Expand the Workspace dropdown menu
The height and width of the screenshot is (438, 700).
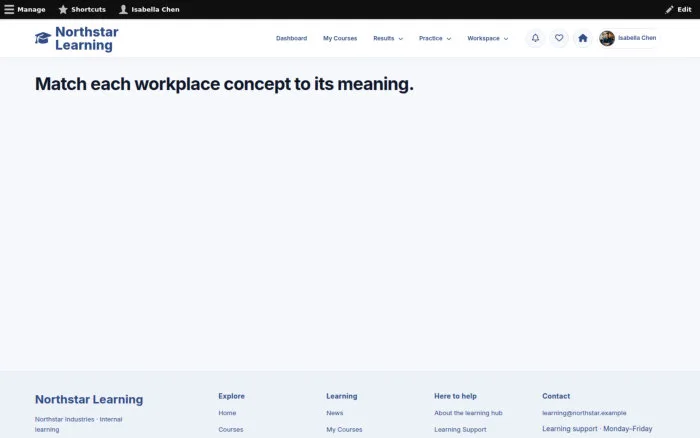pyautogui.click(x=488, y=38)
